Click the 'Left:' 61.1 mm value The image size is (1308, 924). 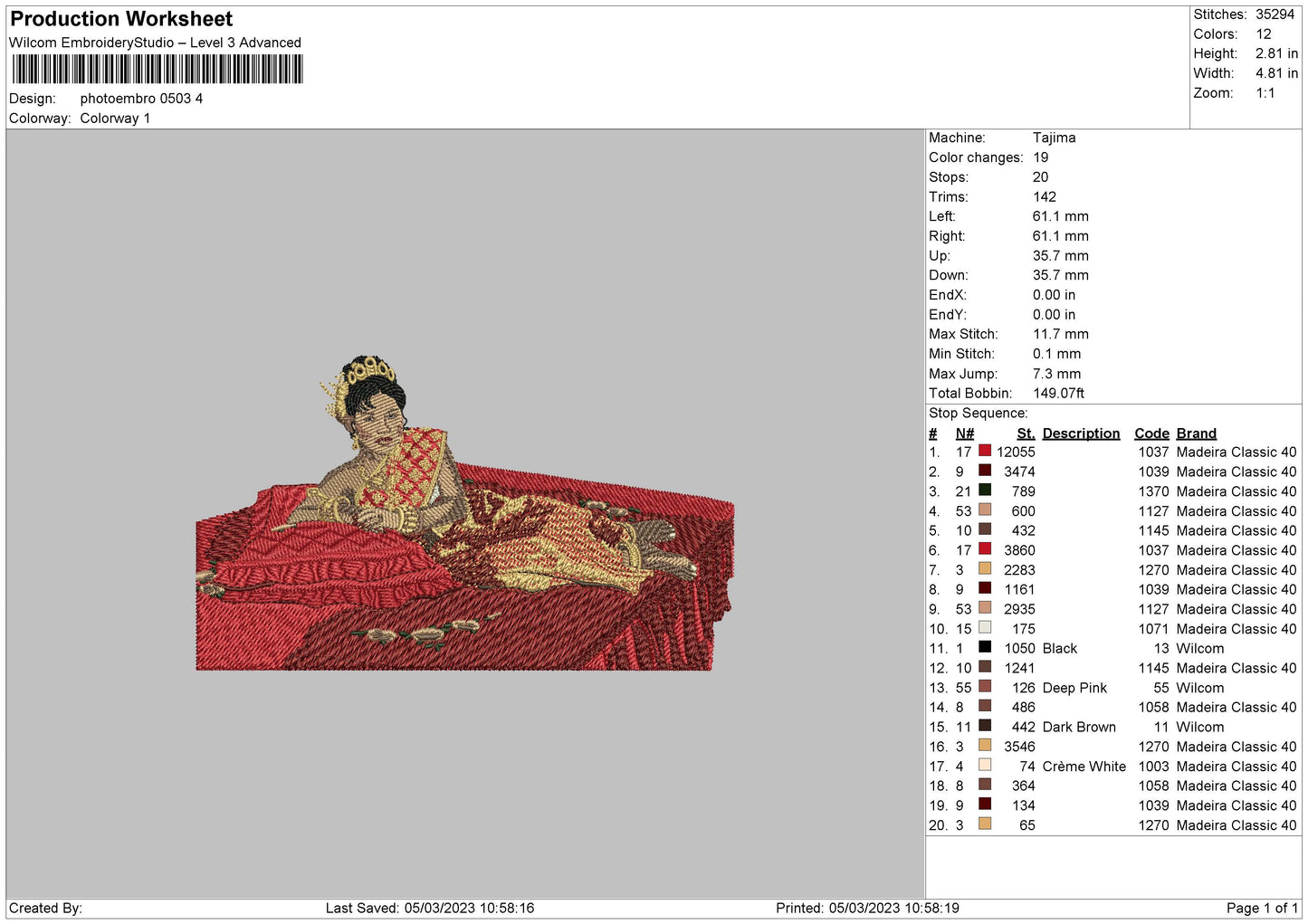(1061, 216)
